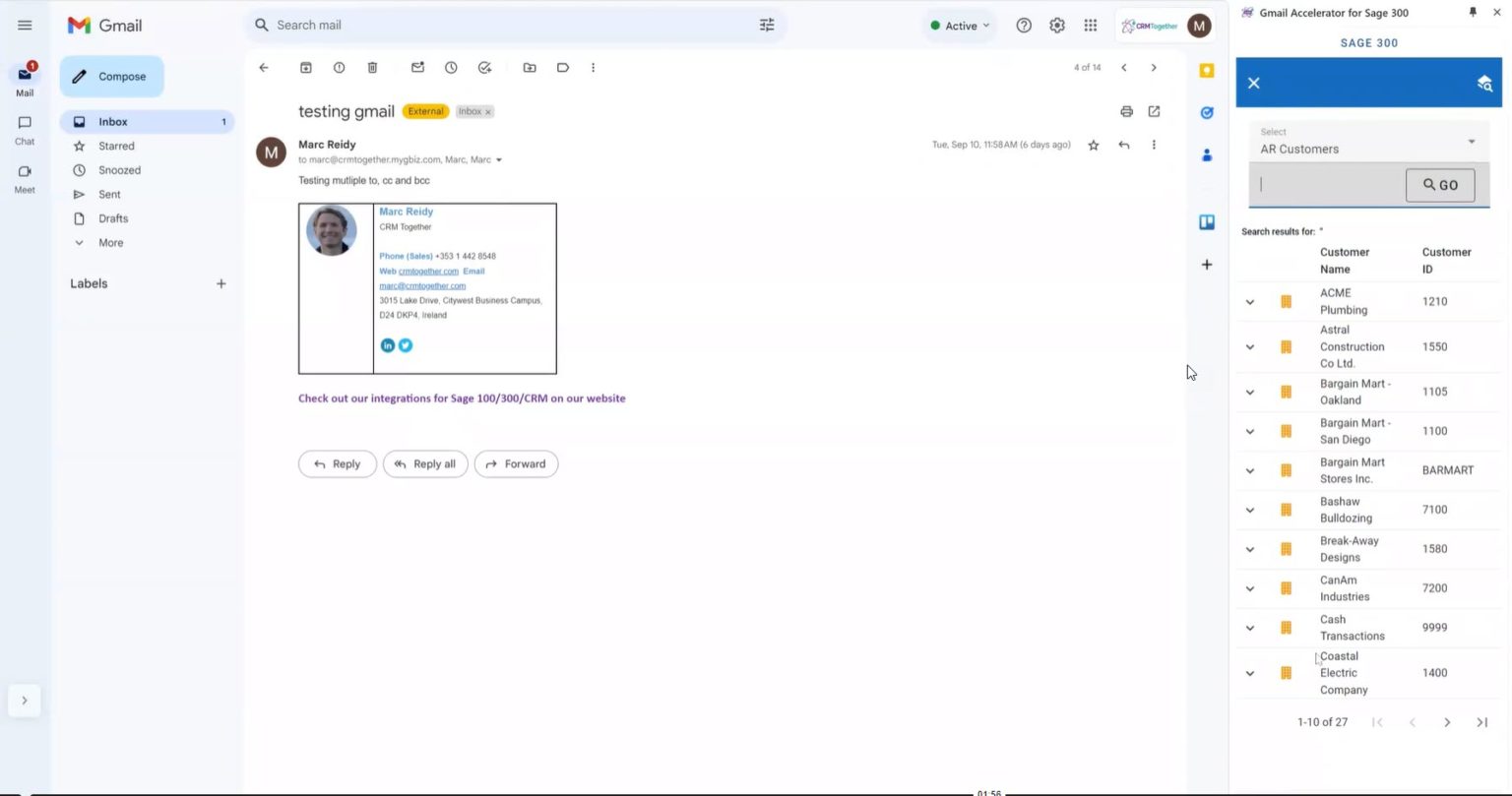Image resolution: width=1512 pixels, height=796 pixels.
Task: Remove the Inbox label from the email
Action: pos(487,111)
